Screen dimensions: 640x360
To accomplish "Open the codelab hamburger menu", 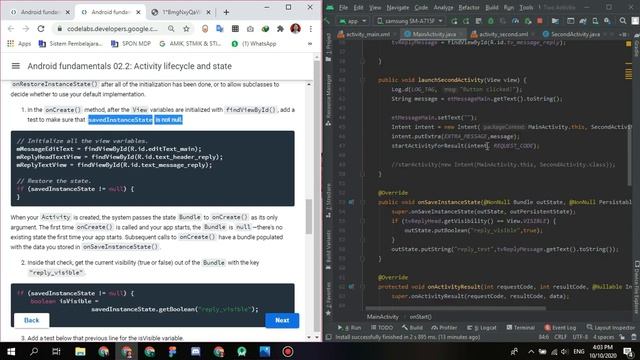I will click(x=16, y=66).
